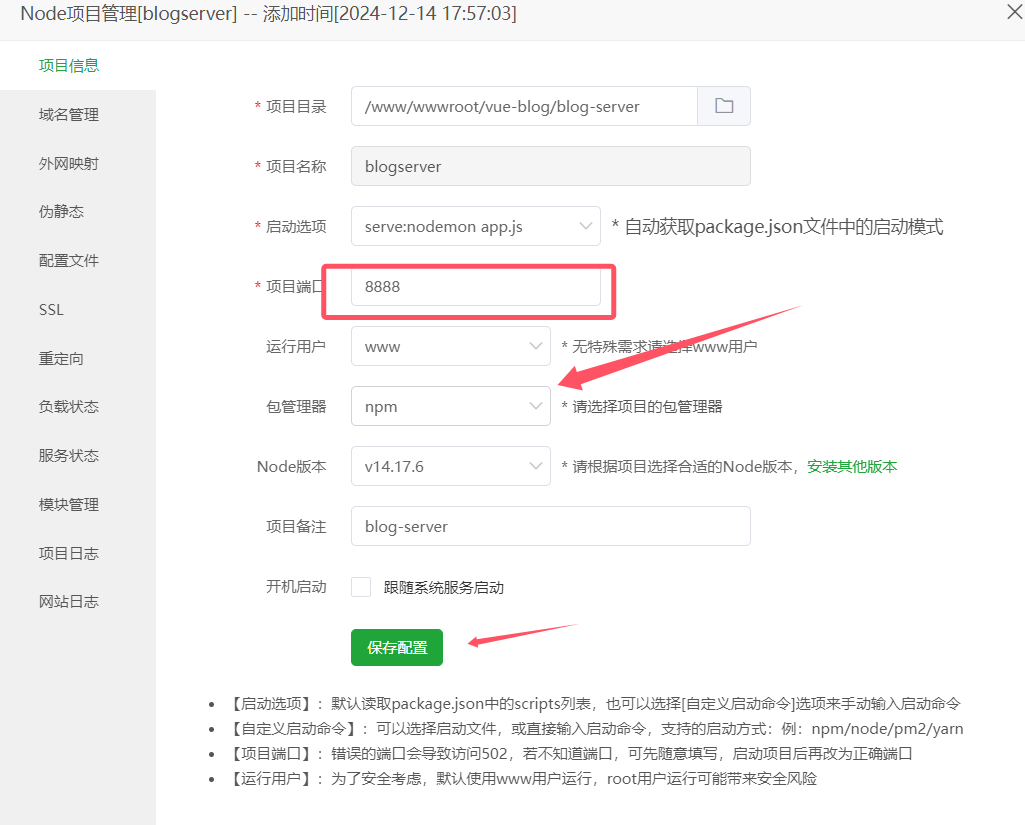Open the 重定向 tab

point(61,358)
